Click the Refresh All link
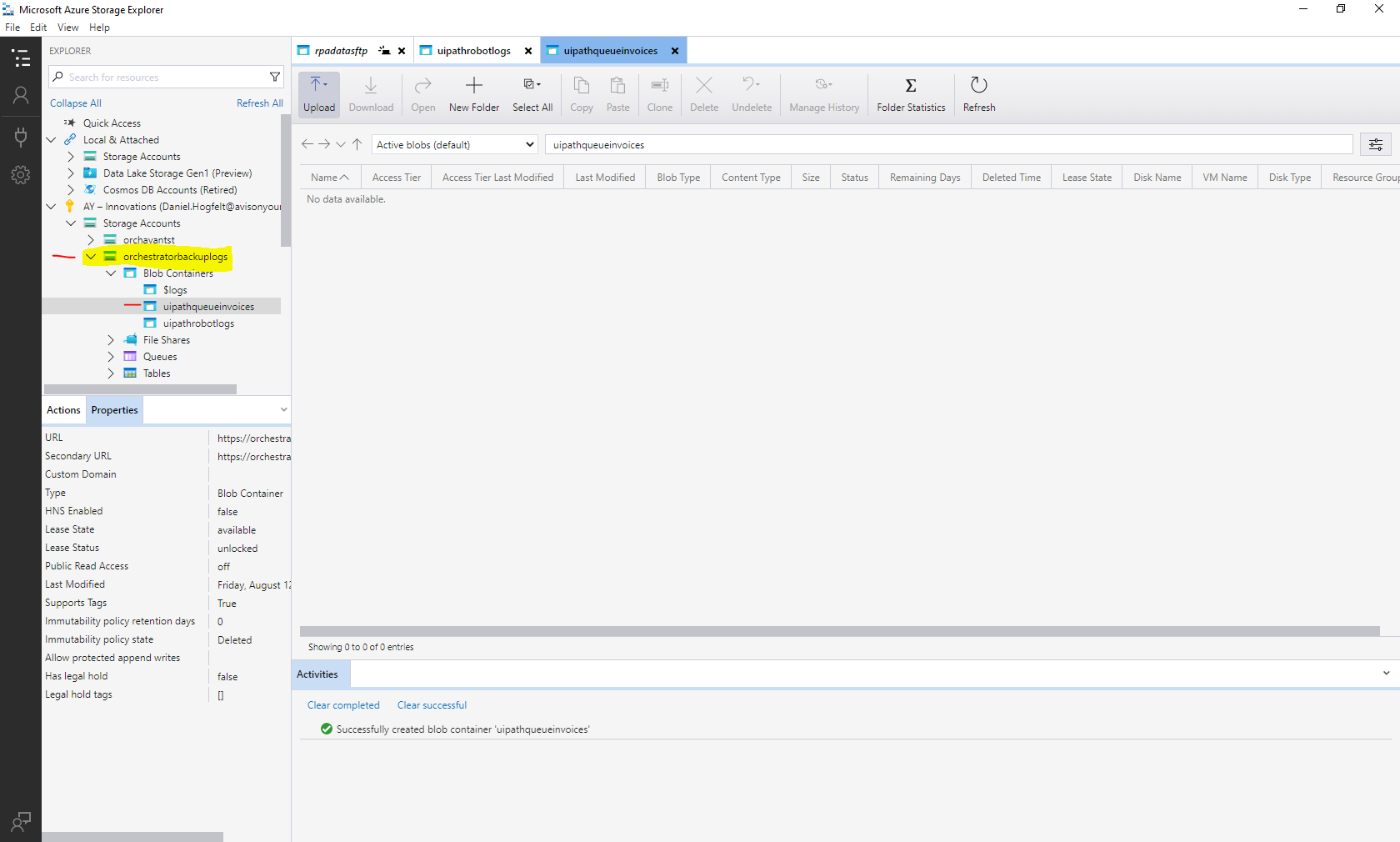Image resolution: width=1400 pixels, height=842 pixels. click(260, 103)
